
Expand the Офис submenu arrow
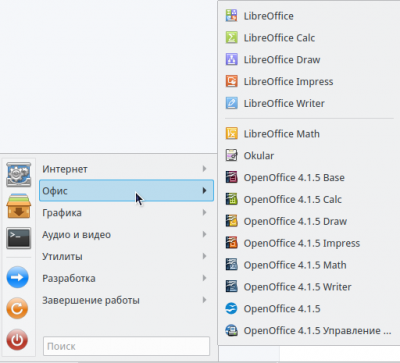point(204,191)
